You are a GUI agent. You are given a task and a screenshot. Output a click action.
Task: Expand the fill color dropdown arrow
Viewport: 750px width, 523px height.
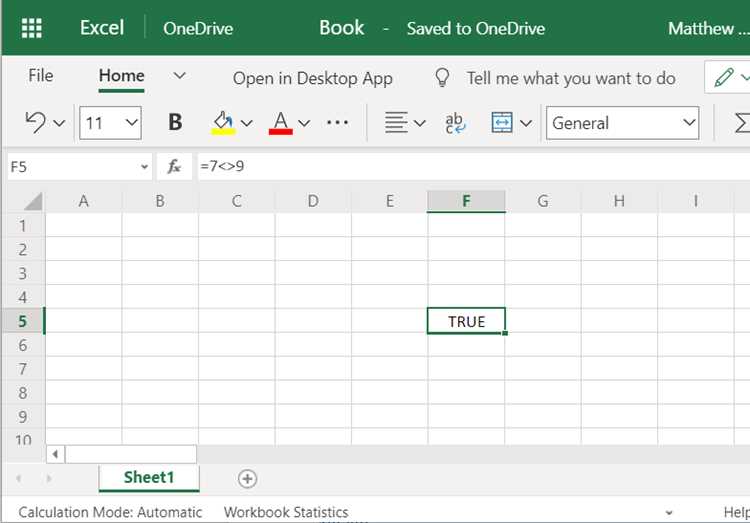[247, 123]
